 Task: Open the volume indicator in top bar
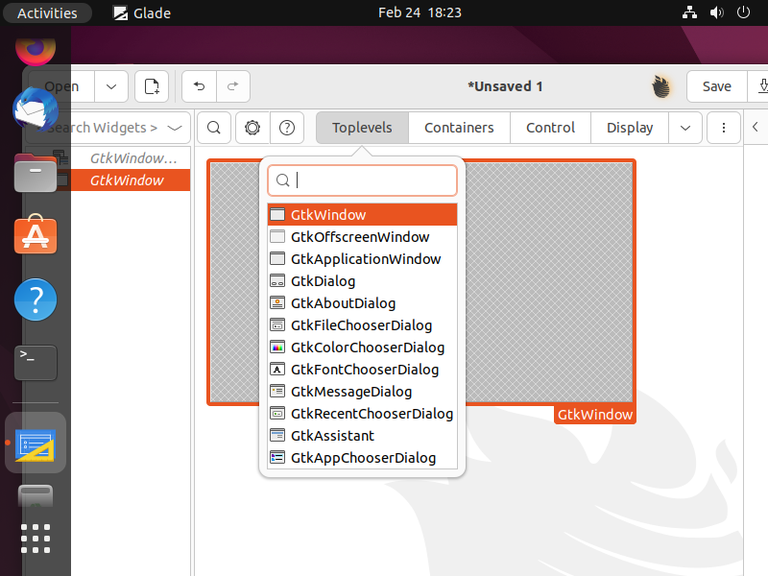click(717, 12)
